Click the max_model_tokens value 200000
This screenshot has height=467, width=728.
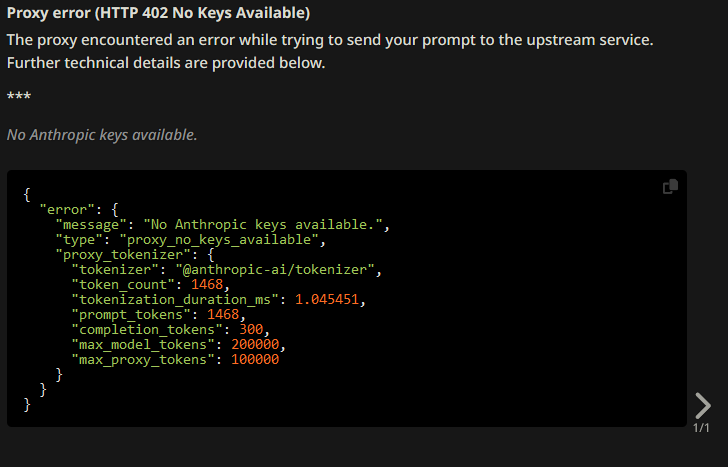pos(255,344)
